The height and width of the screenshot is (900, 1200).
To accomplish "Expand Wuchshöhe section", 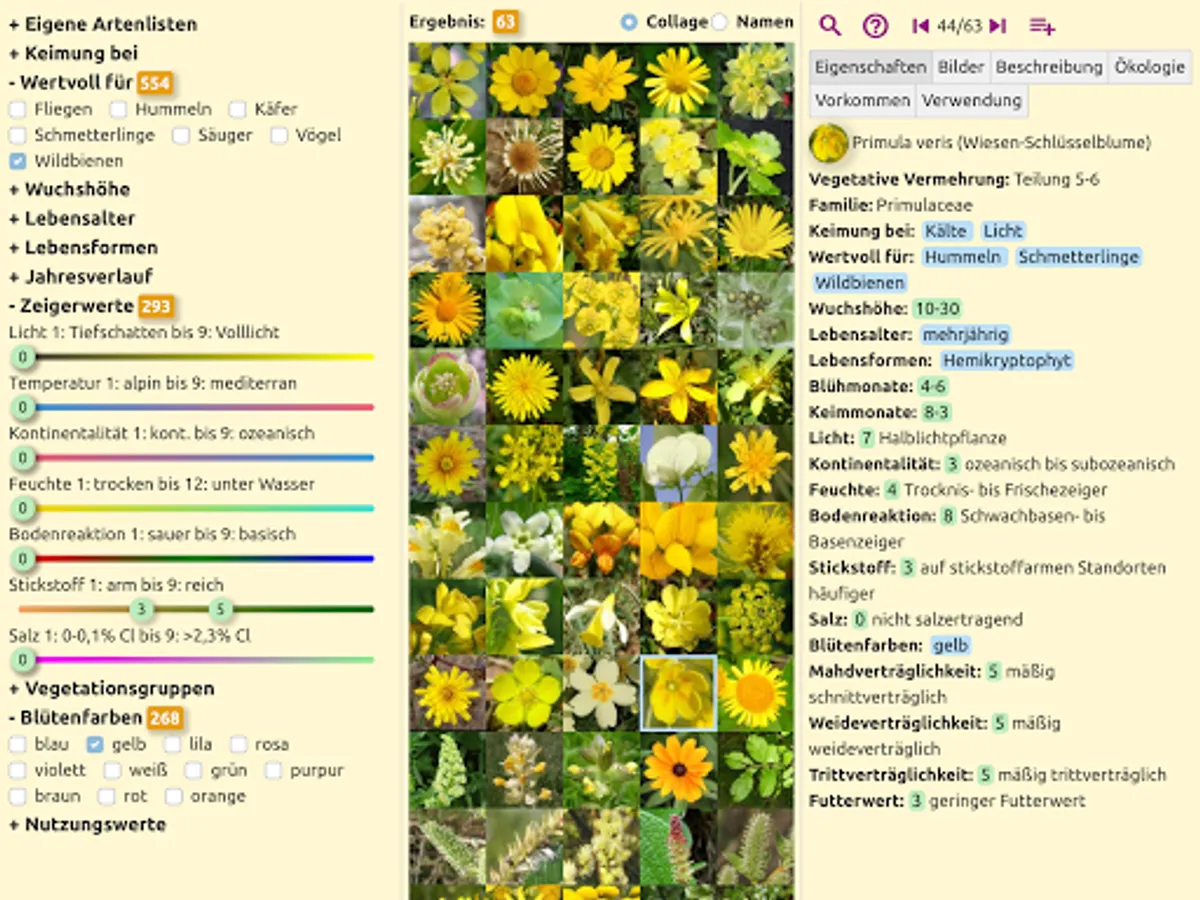I will (x=69, y=189).
